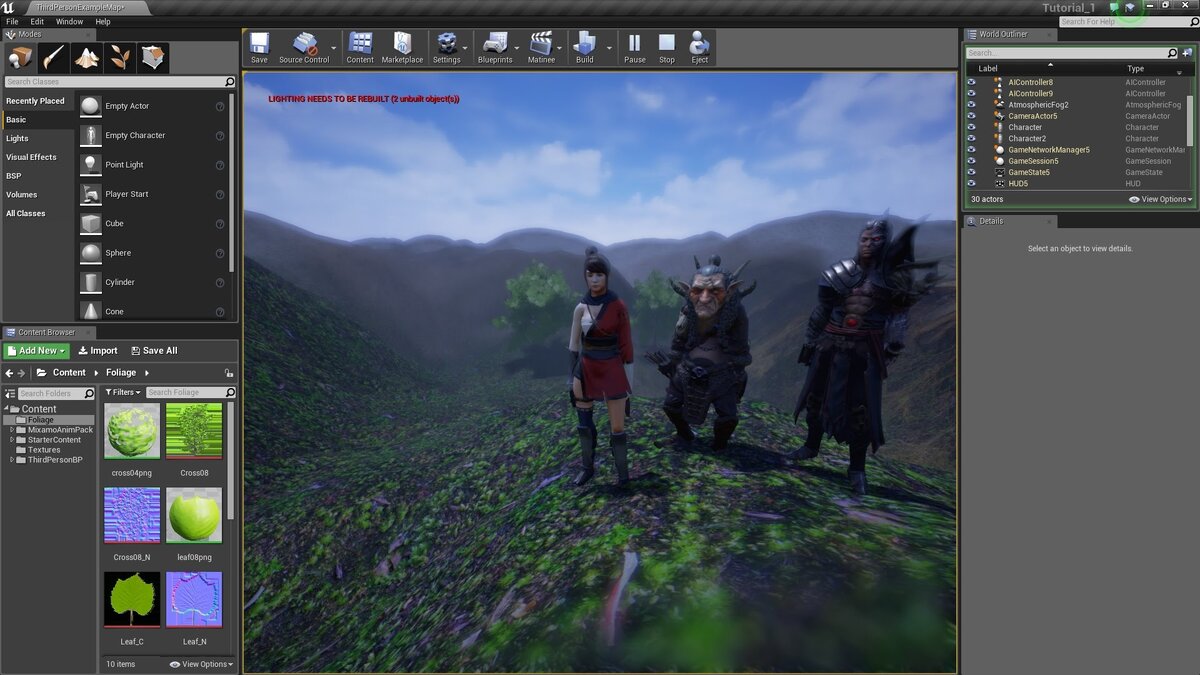Toggle visibility of AIController9
The height and width of the screenshot is (675, 1200).
[x=971, y=93]
